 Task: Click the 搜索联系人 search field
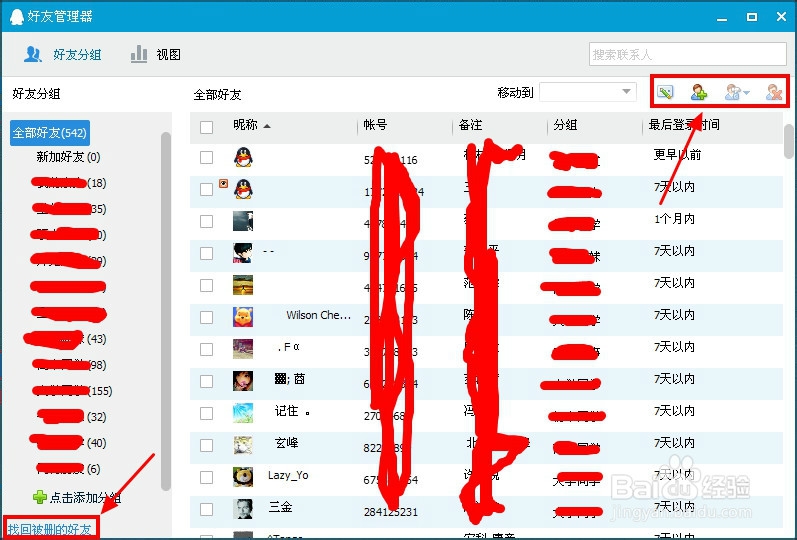pyautogui.click(x=688, y=54)
